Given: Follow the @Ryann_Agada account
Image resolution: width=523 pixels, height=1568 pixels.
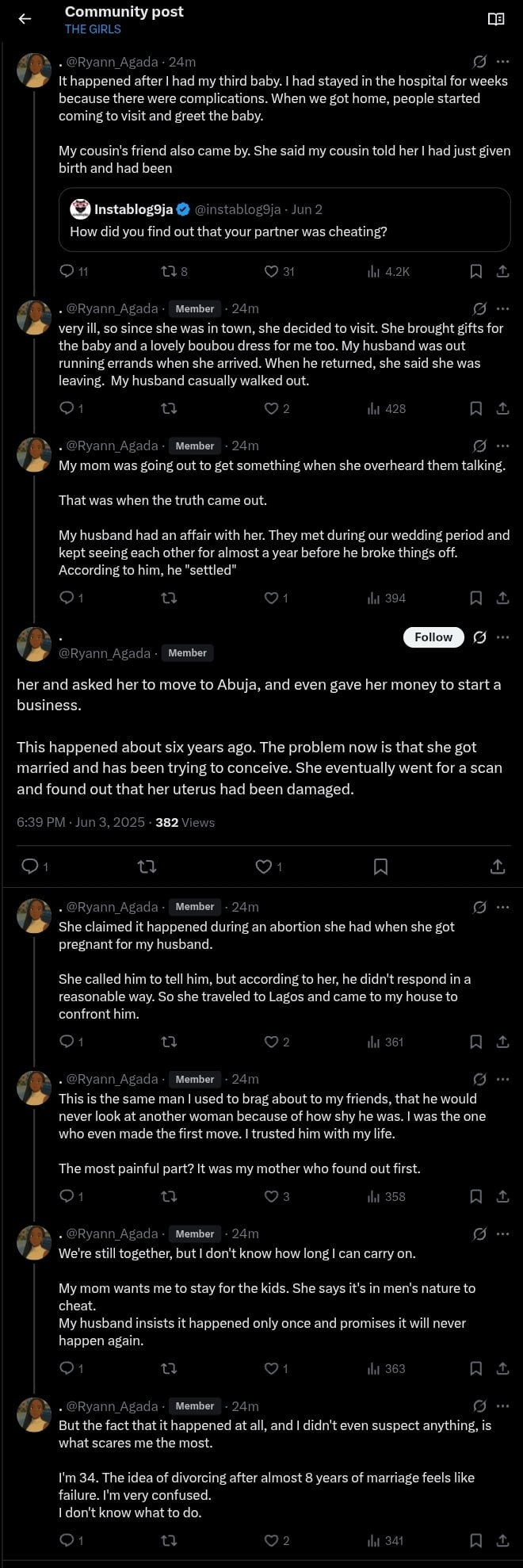Looking at the screenshot, I should point(433,637).
